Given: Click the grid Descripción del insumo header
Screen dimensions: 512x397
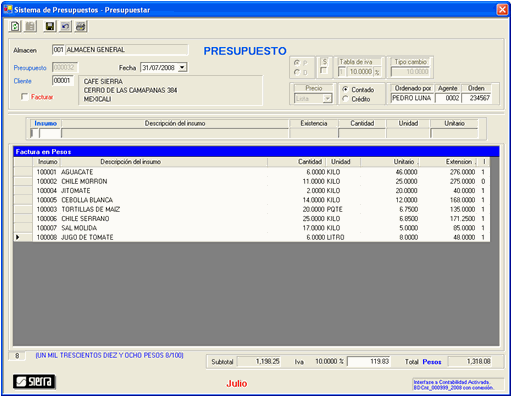Looking at the screenshot, I should click(164, 162).
